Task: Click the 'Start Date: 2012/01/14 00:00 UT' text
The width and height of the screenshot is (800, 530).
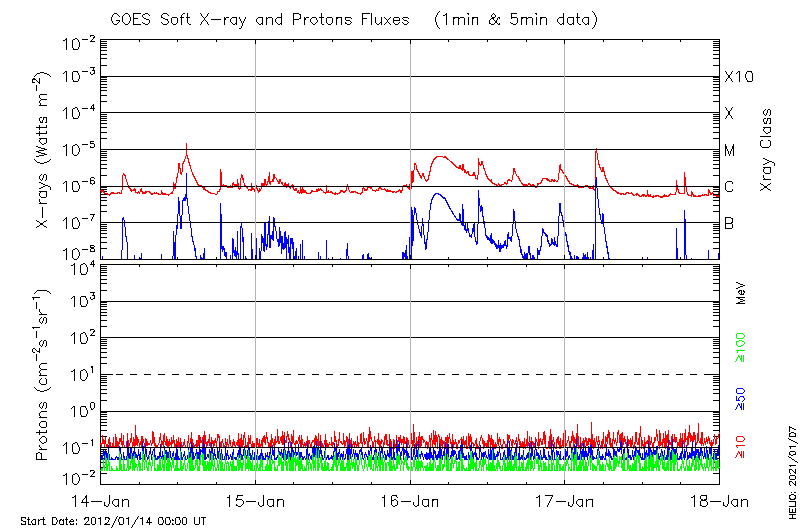Action: point(113,521)
